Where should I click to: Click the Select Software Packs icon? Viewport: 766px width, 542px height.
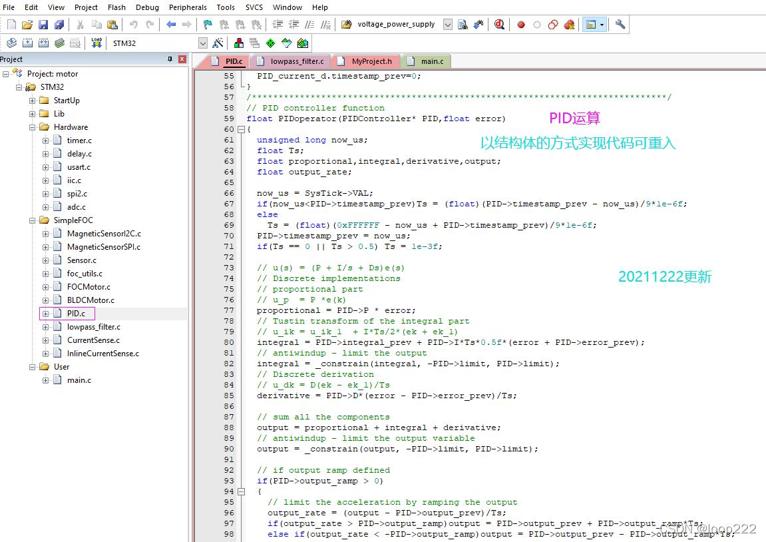coord(287,43)
